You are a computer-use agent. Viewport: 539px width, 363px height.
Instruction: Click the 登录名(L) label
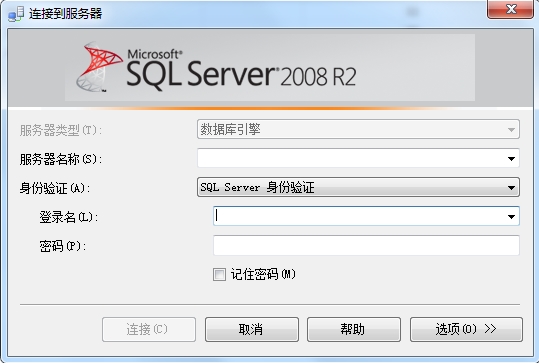click(x=68, y=217)
